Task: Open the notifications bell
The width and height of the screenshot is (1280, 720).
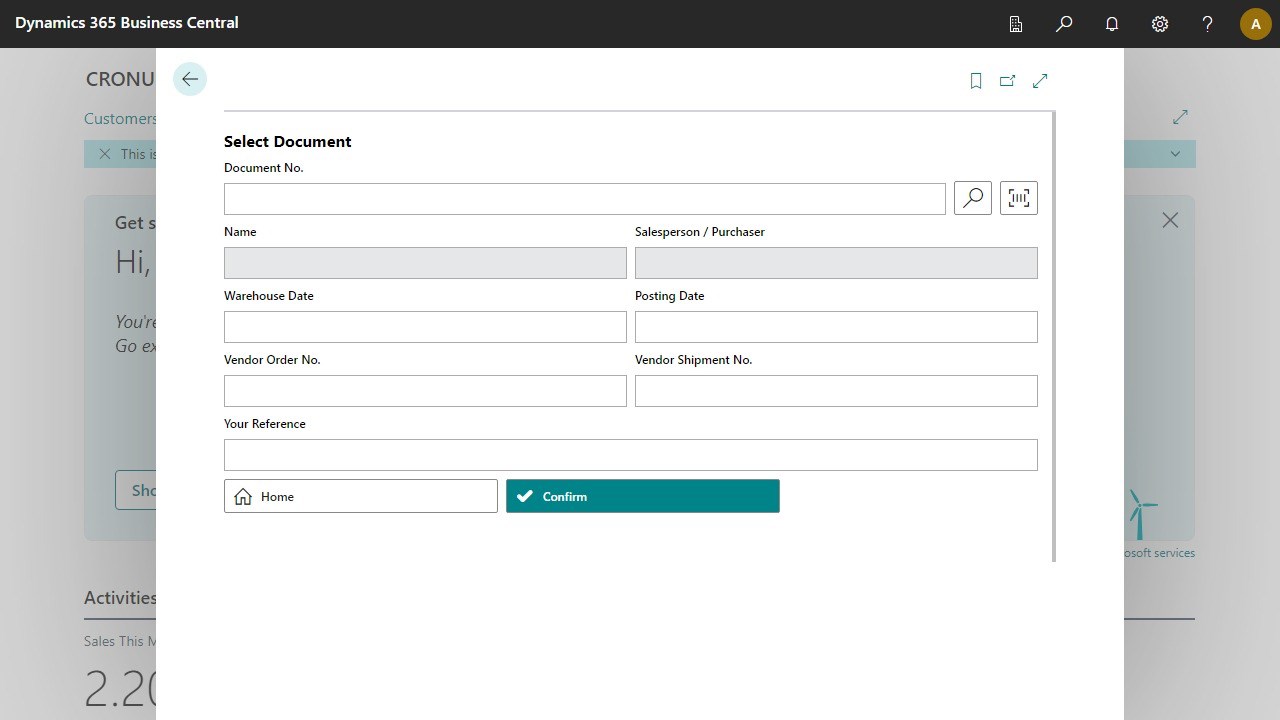Action: point(1111,23)
